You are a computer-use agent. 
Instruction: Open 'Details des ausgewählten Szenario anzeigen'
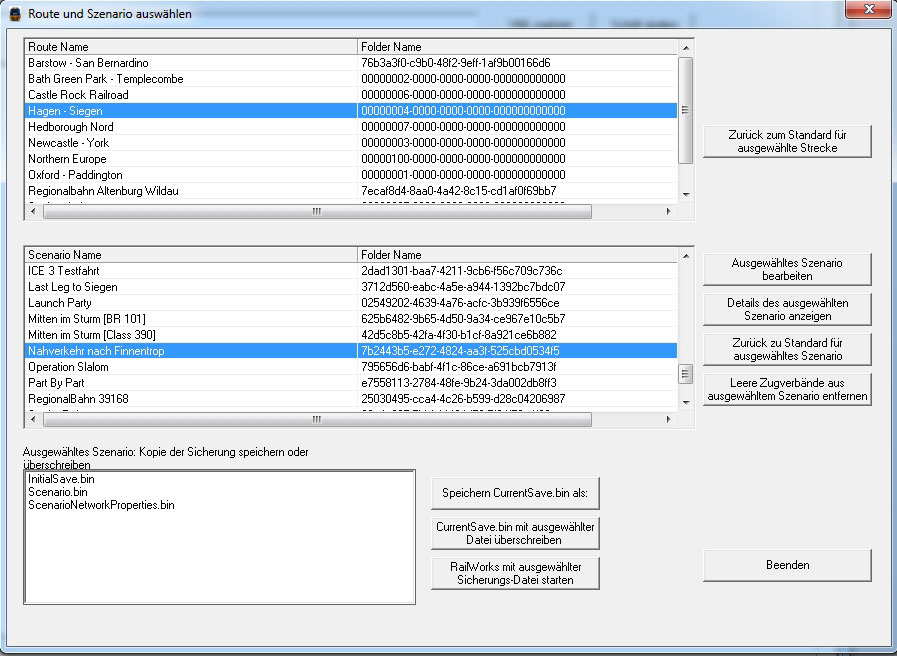tap(787, 309)
